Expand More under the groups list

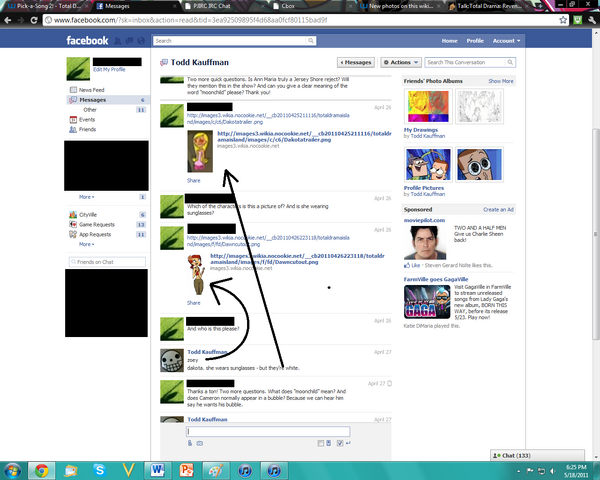86,197
